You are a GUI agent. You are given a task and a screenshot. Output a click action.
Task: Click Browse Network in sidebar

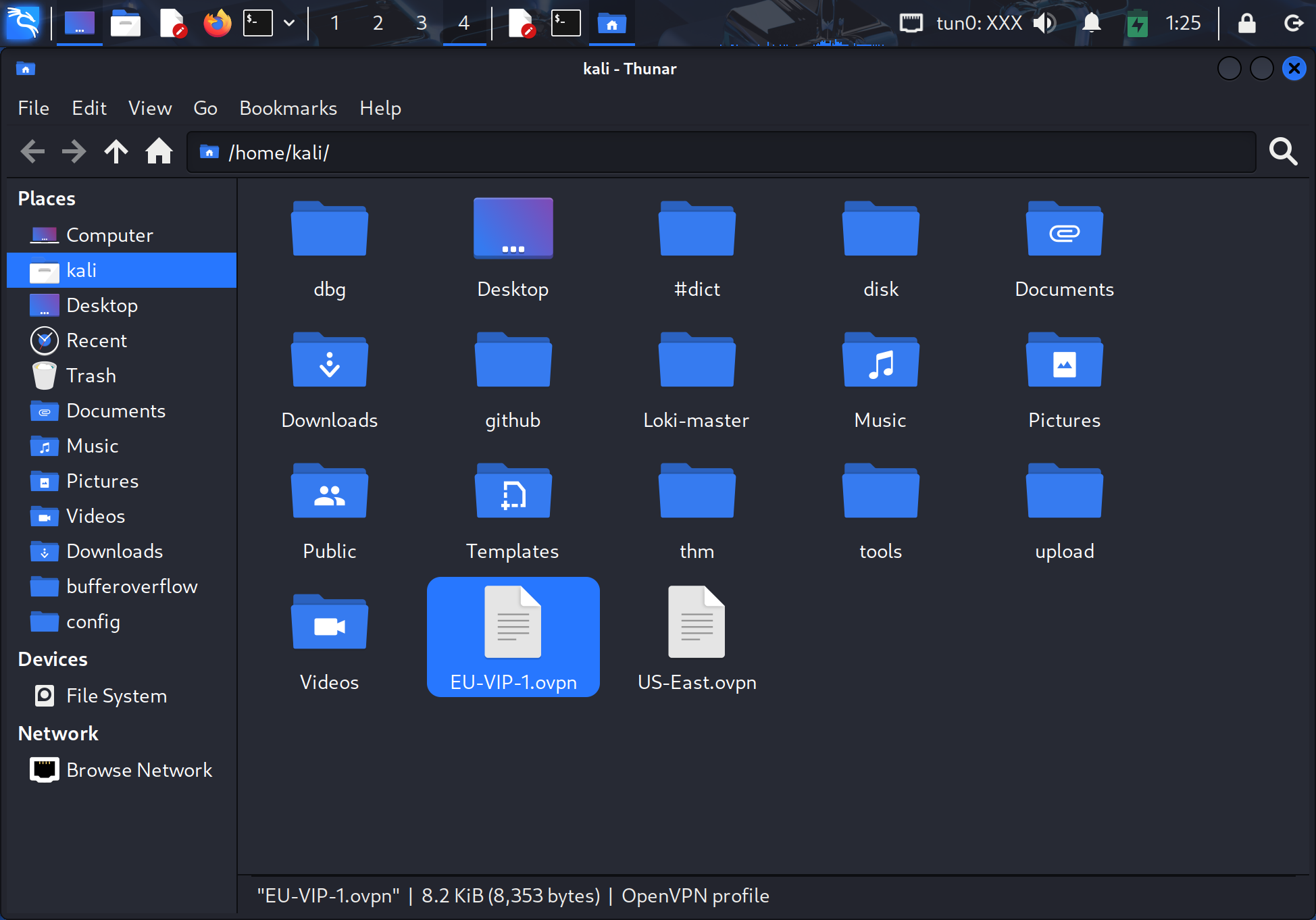pos(138,770)
